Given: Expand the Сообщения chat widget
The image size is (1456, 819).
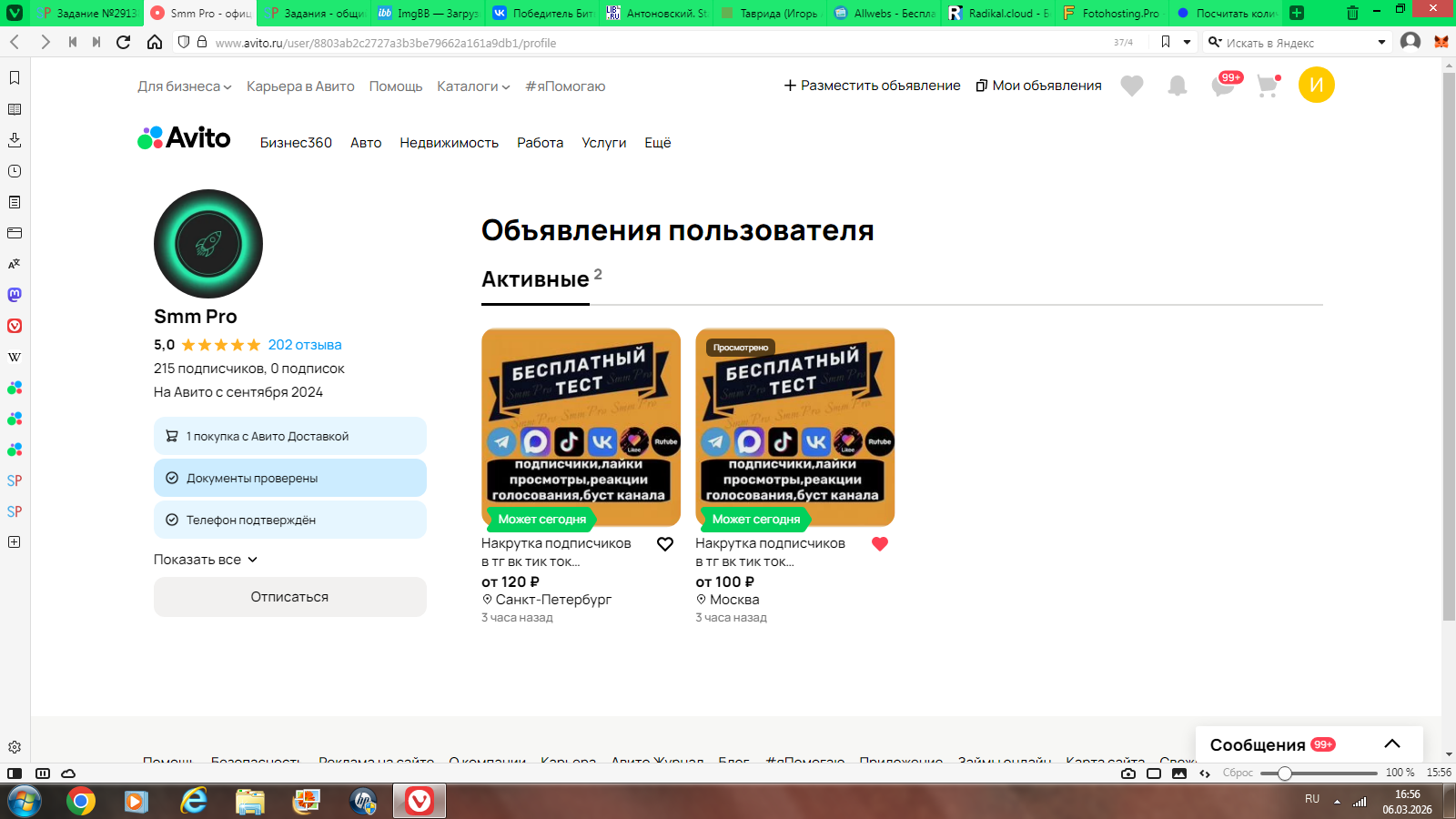Looking at the screenshot, I should 1309,744.
